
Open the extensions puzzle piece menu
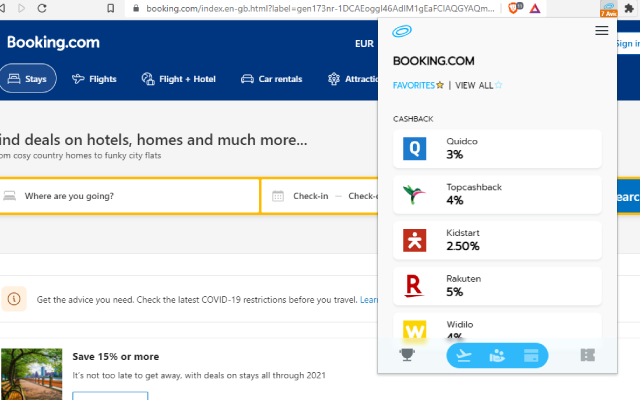[x=629, y=8]
